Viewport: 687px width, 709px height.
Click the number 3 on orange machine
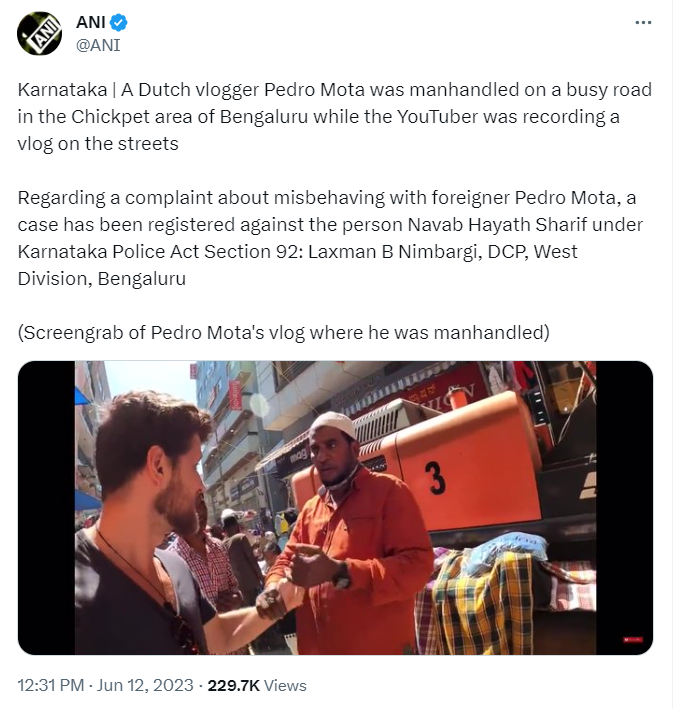point(436,477)
